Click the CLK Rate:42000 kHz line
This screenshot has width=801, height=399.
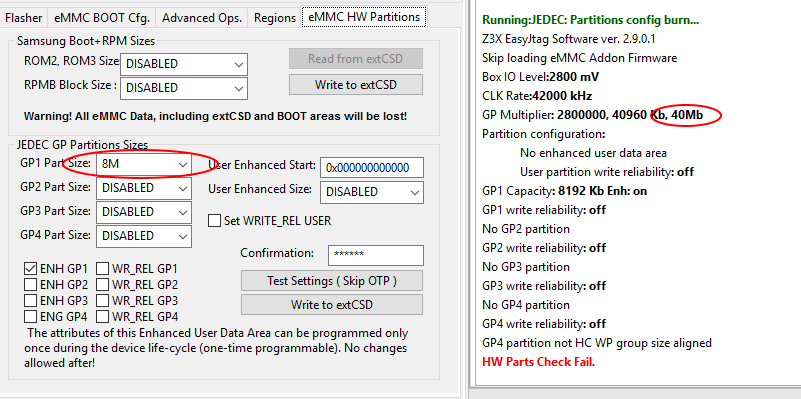click(537, 96)
